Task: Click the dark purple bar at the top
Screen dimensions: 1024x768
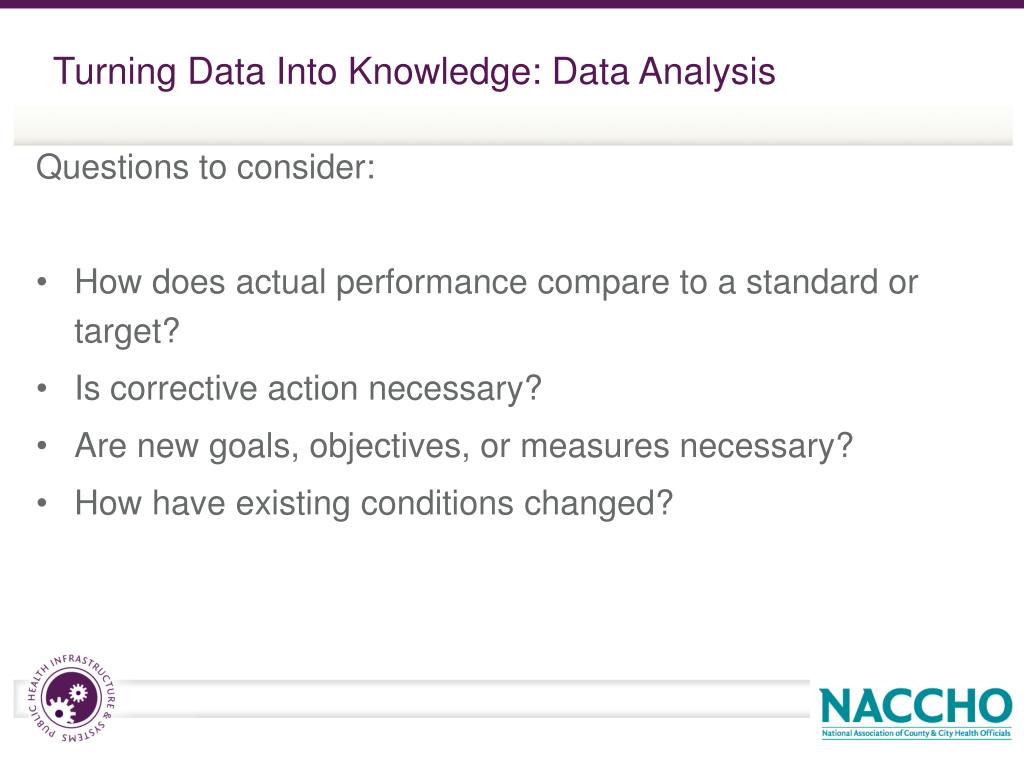Action: [x=512, y=4]
